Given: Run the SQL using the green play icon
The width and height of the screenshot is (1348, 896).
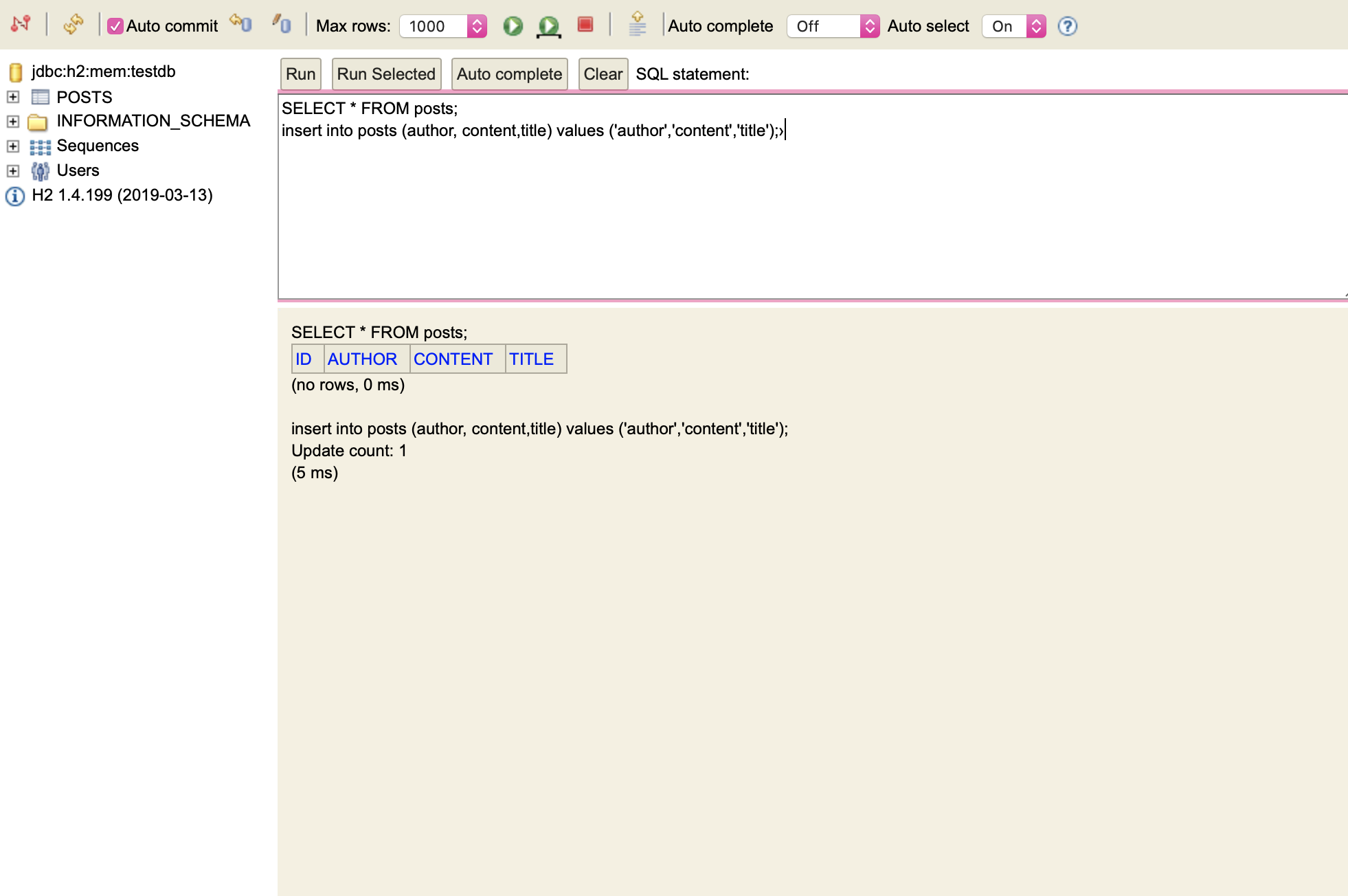Looking at the screenshot, I should coord(513,25).
